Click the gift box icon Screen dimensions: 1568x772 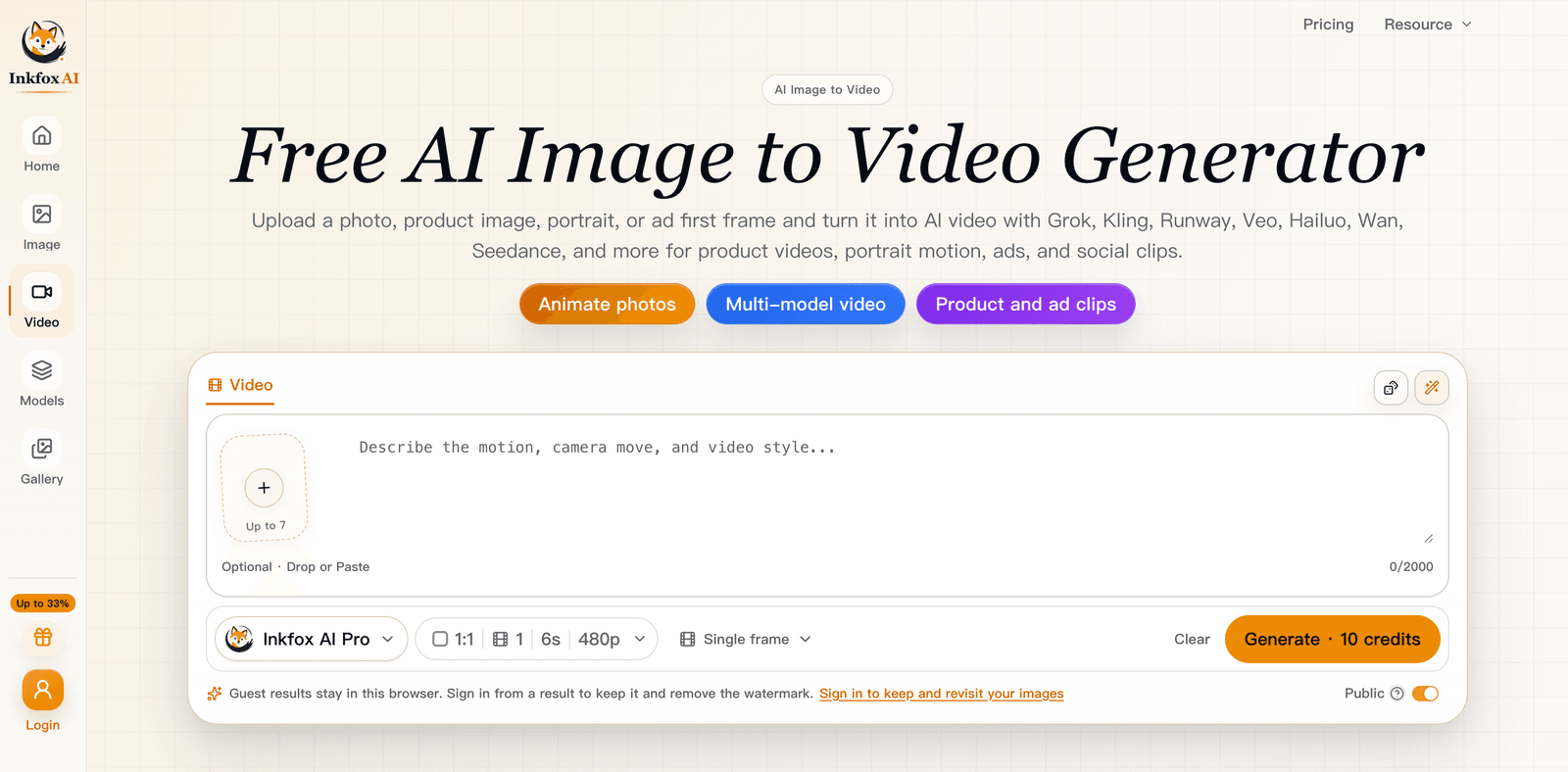[43, 637]
